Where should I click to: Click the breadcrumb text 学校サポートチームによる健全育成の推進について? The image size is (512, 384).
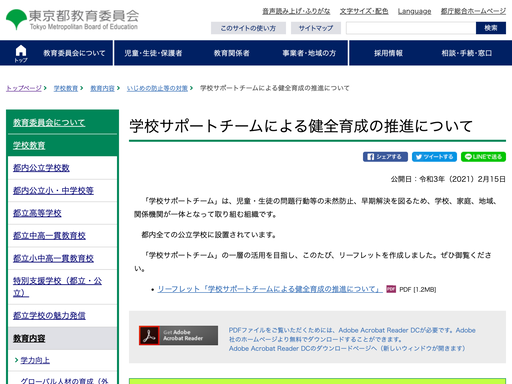tap(275, 88)
